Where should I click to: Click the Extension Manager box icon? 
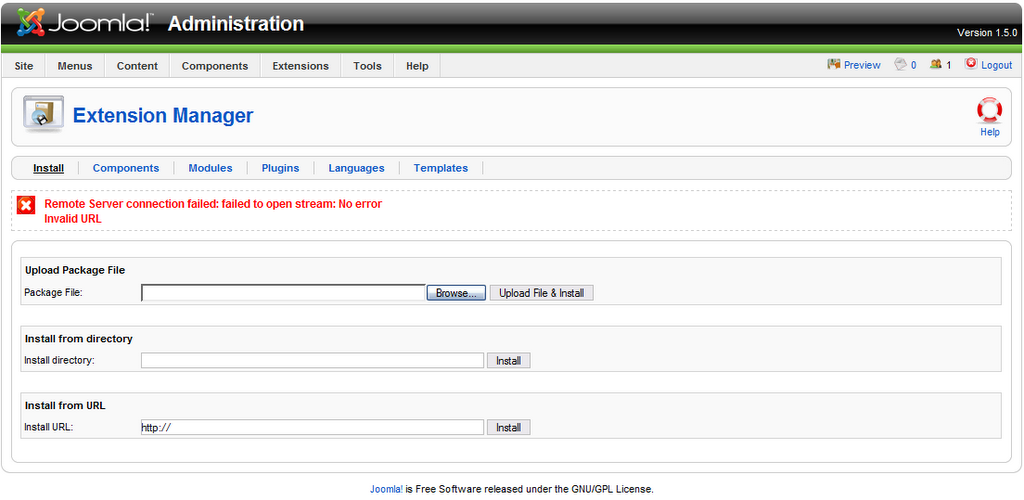tap(44, 114)
